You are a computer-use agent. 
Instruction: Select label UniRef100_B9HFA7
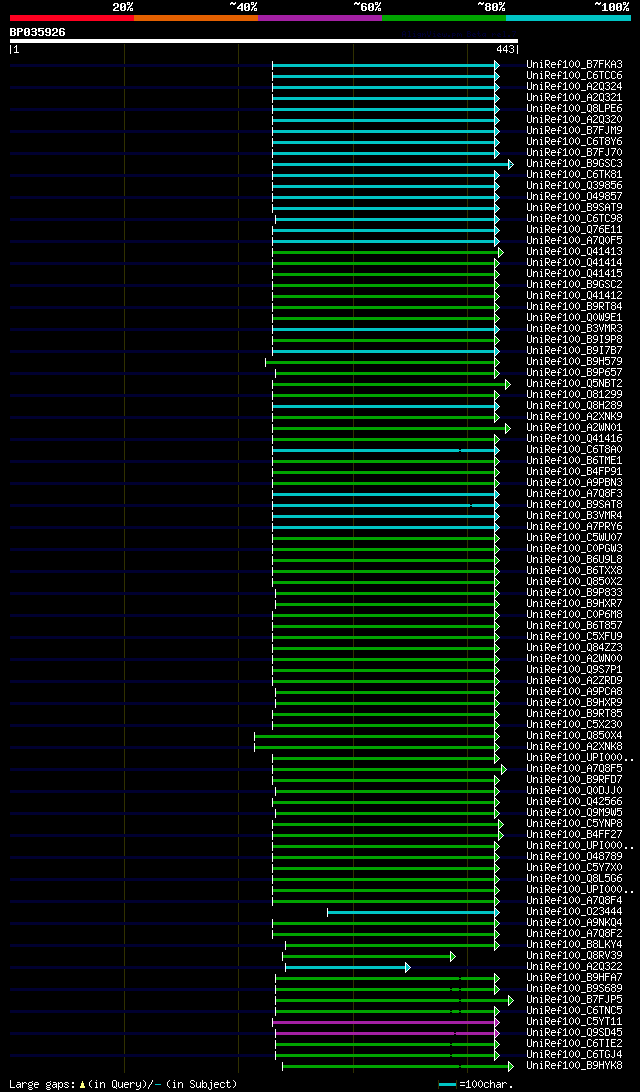click(x=575, y=978)
